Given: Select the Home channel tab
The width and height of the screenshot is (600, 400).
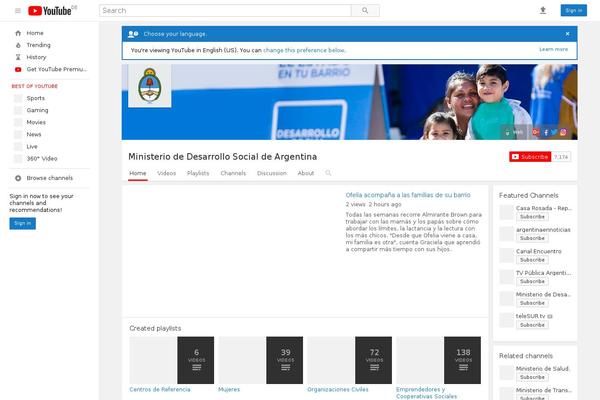Looking at the screenshot, I should (138, 173).
